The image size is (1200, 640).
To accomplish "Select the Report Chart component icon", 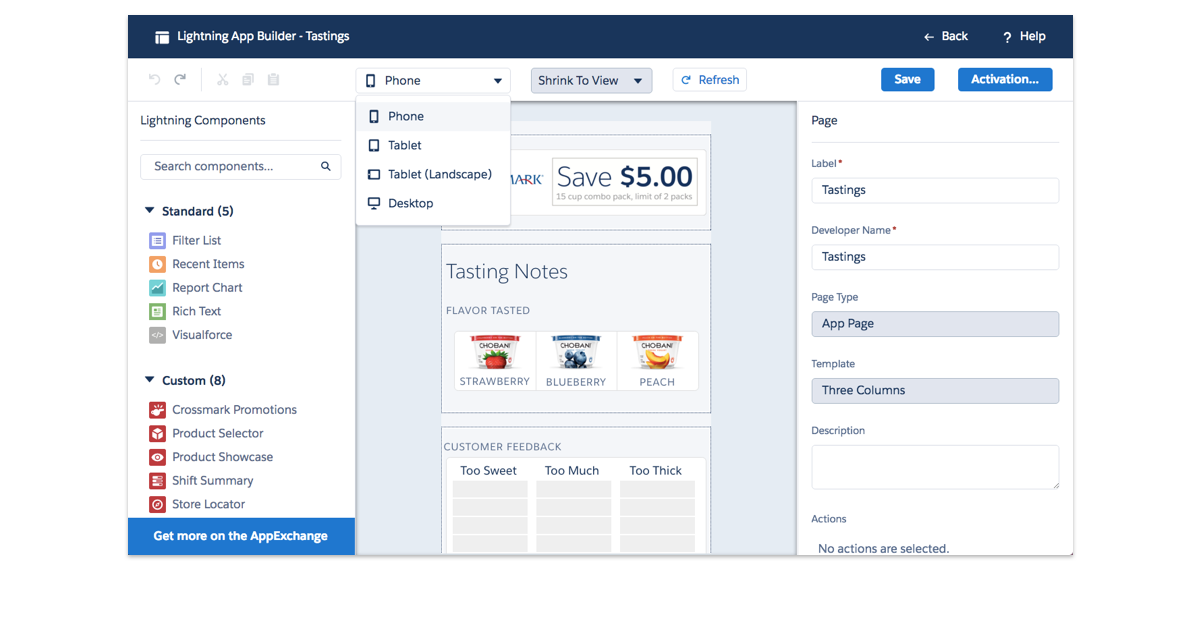I will (x=157, y=288).
